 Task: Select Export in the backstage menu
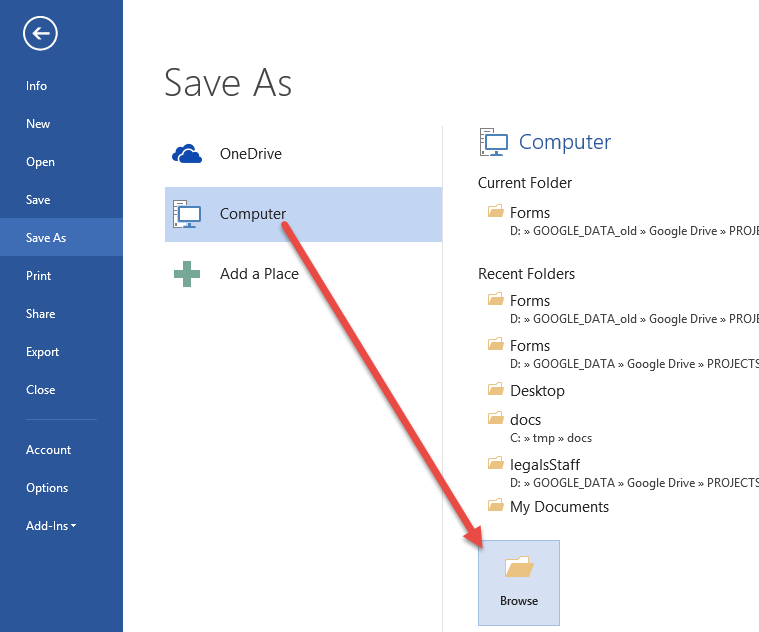click(43, 352)
